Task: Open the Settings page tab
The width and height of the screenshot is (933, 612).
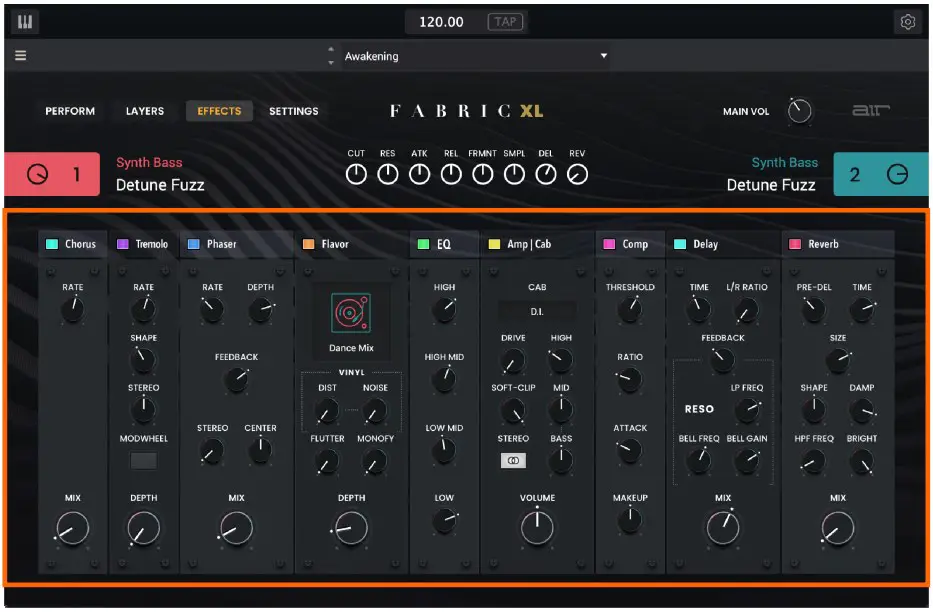Action: point(293,111)
